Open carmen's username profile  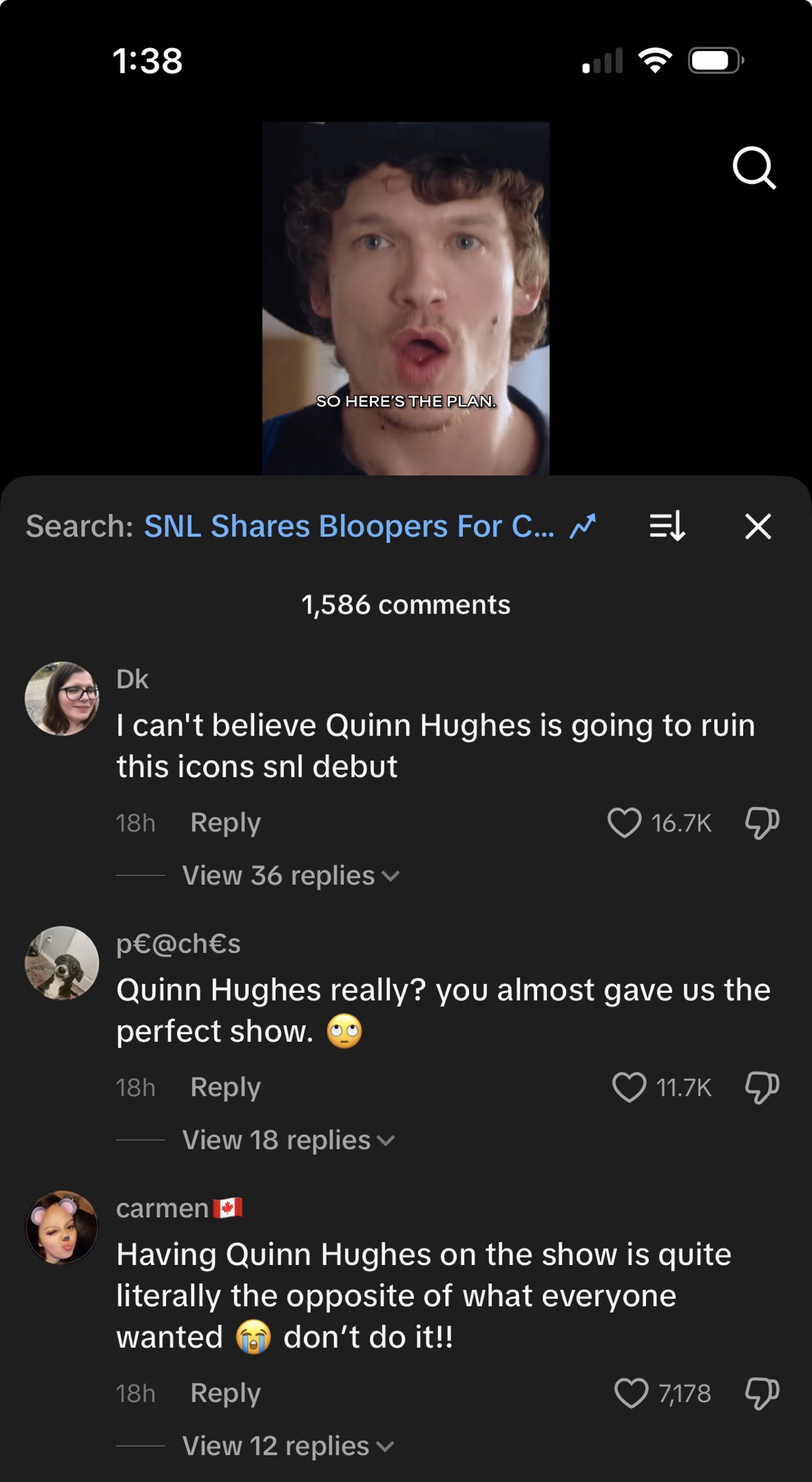[x=163, y=1209]
